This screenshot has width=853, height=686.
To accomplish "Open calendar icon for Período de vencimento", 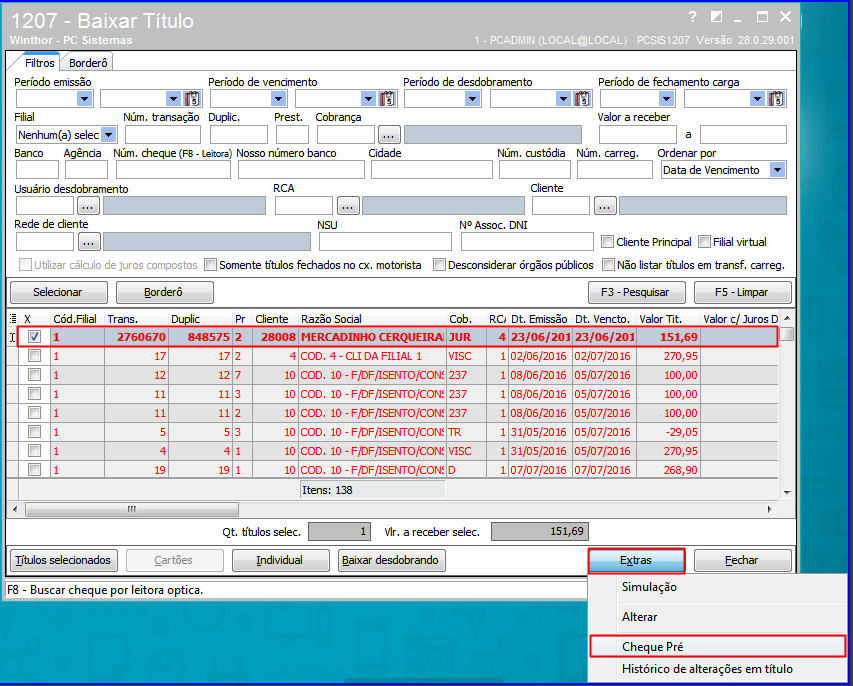I will 387,99.
